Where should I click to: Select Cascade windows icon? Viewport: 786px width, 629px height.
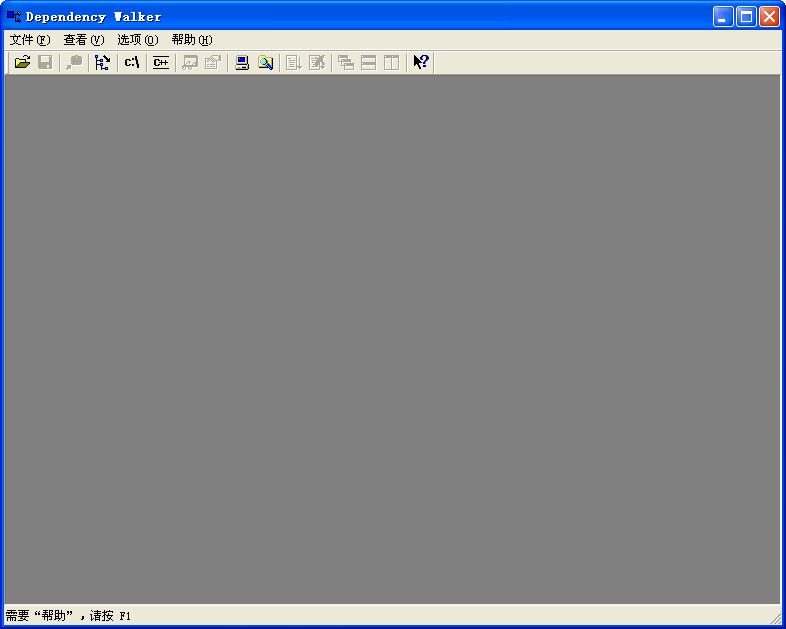coord(346,63)
